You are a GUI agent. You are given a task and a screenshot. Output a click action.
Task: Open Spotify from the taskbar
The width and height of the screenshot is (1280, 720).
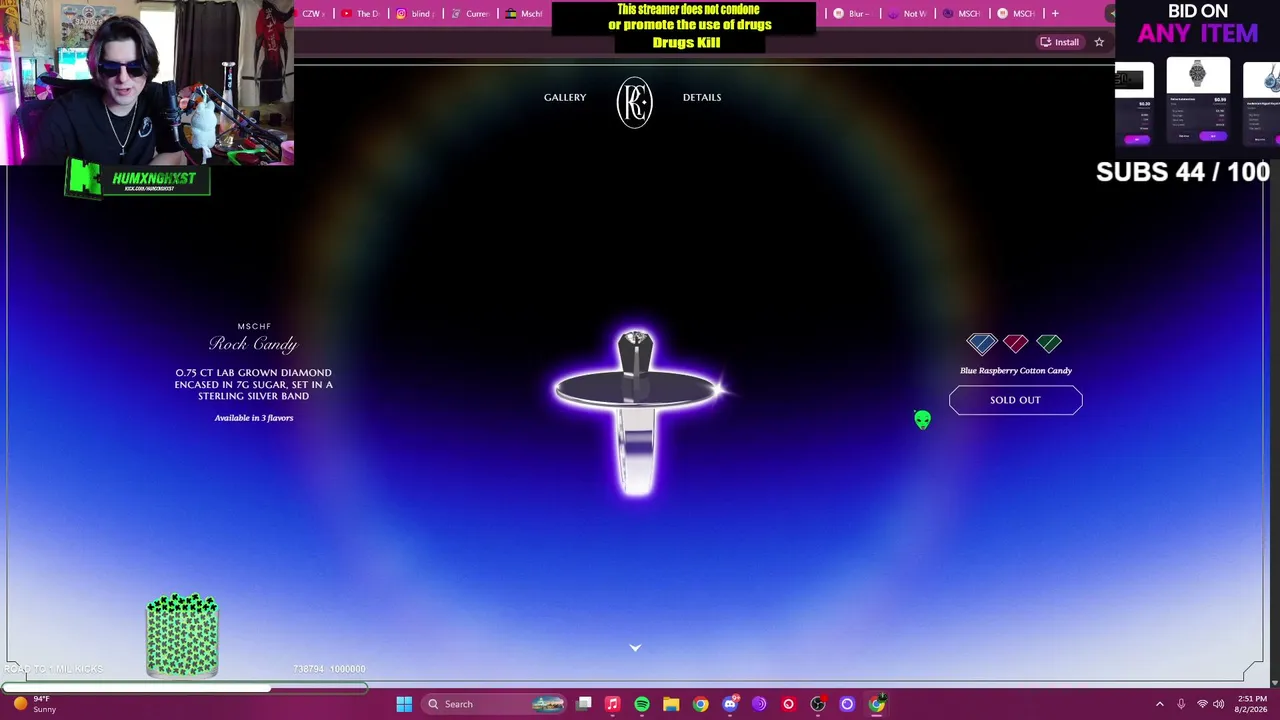pos(642,704)
